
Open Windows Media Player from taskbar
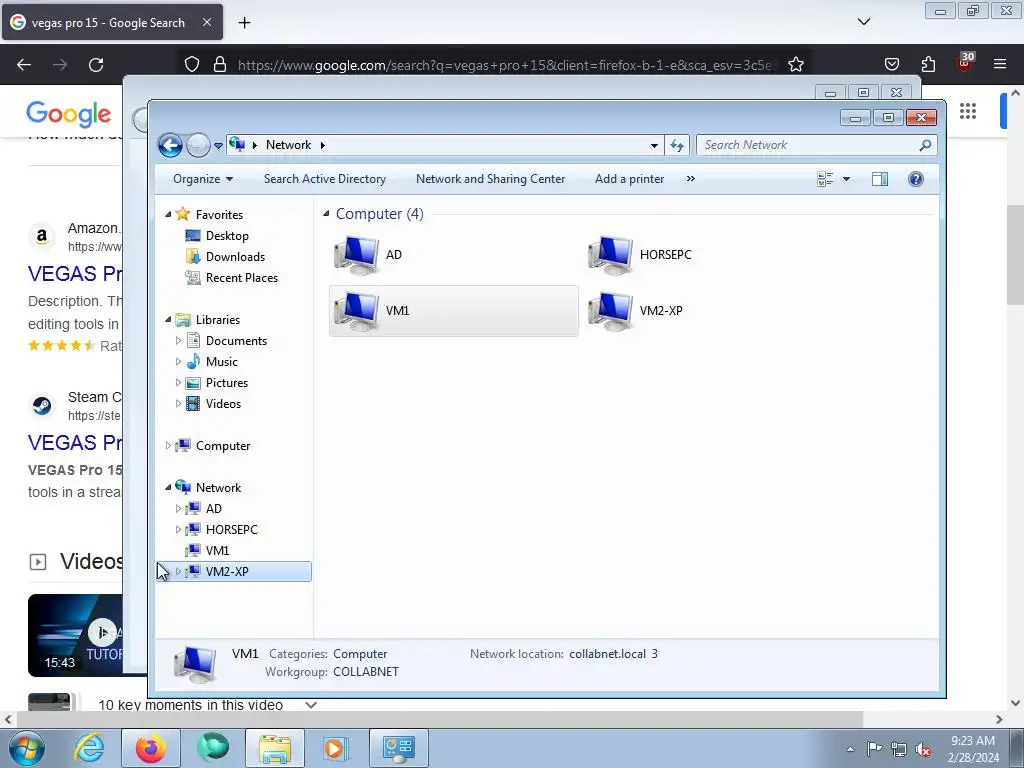[335, 748]
